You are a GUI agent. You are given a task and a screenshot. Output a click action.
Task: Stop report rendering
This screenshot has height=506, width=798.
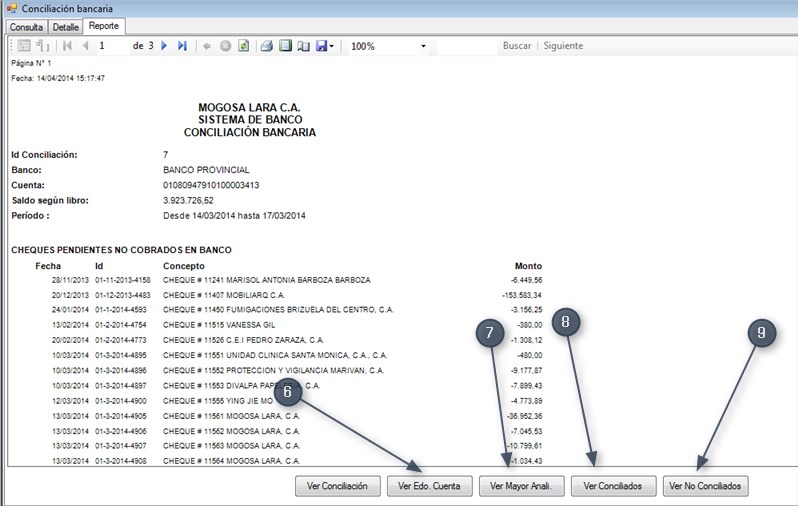tap(225, 46)
